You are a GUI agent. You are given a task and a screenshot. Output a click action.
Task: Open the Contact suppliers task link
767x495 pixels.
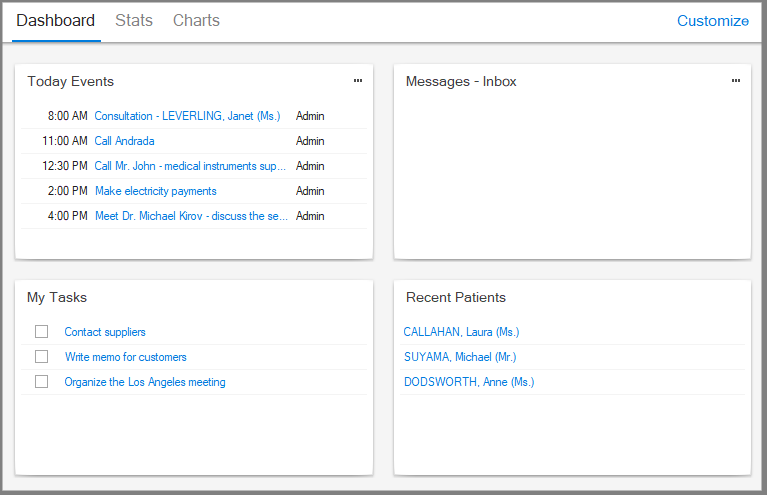point(105,332)
